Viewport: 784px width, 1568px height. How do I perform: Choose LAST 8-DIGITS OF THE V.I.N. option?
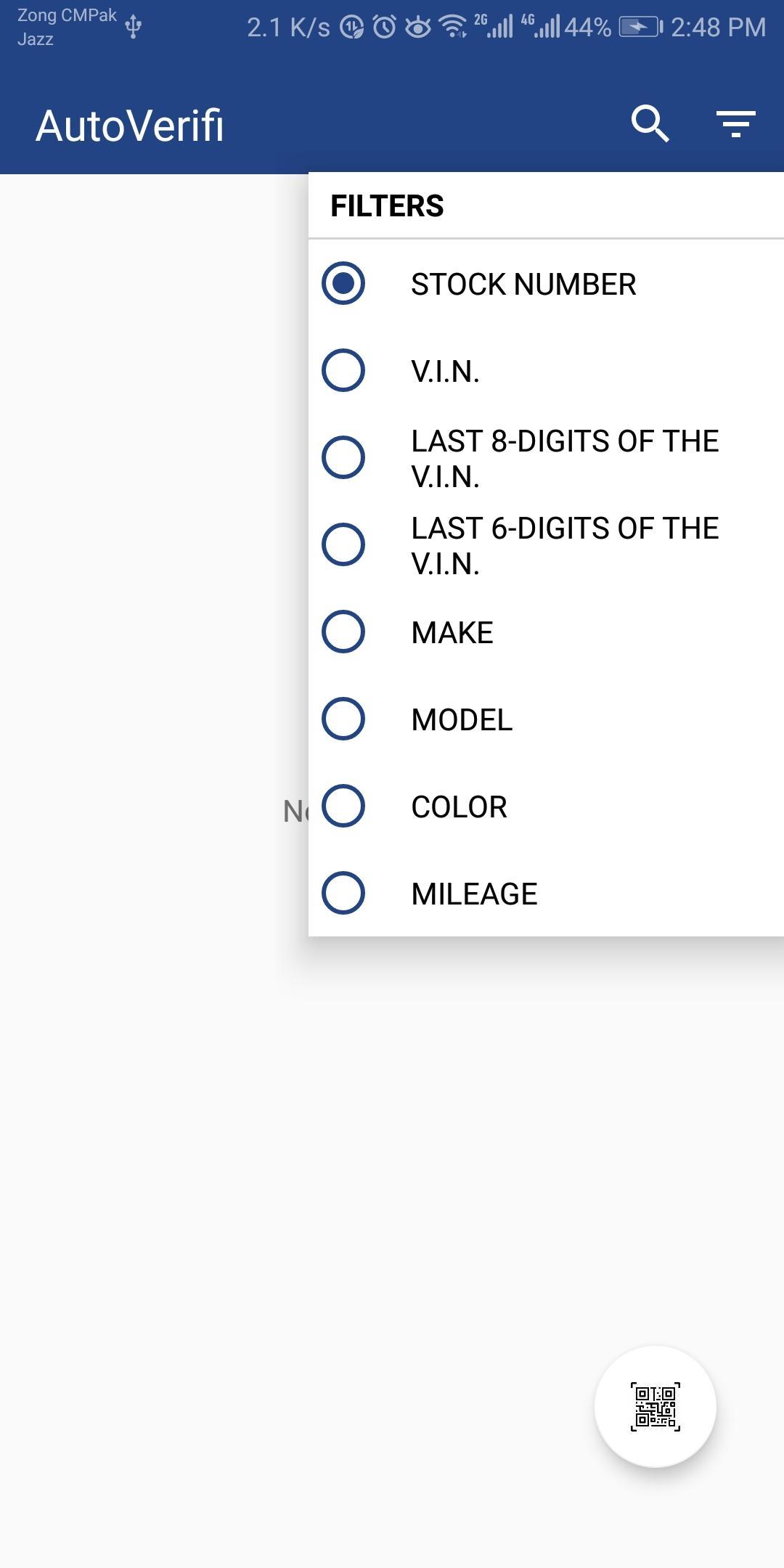(546, 457)
